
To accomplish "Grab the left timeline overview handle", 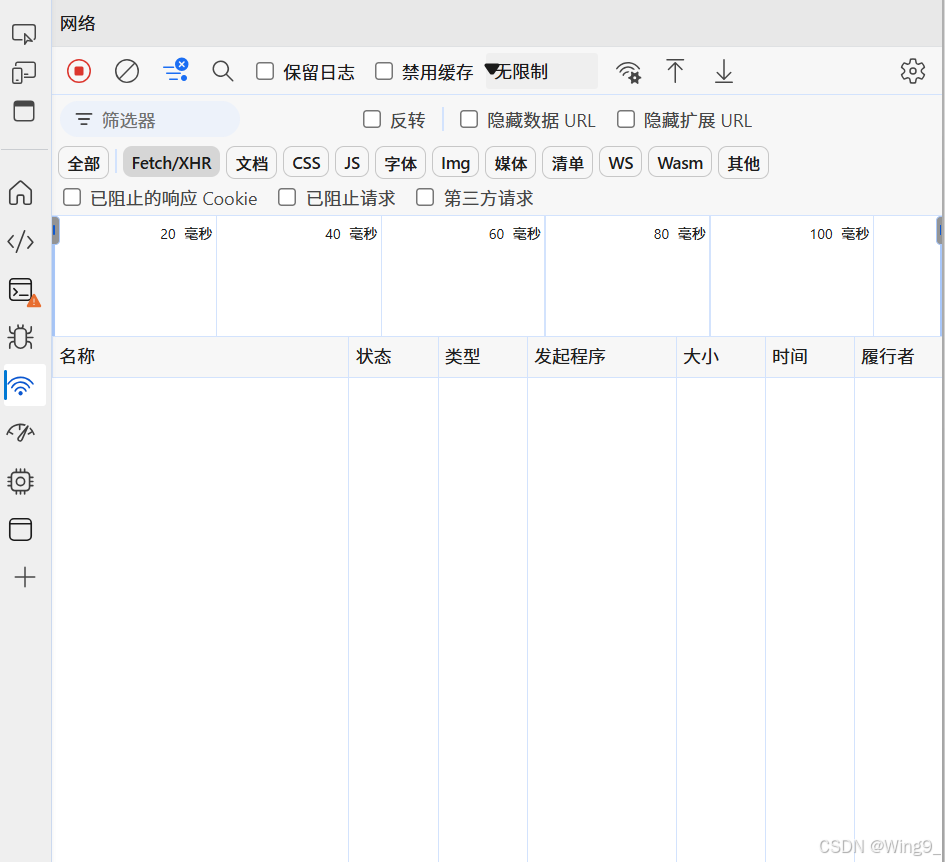I will pyautogui.click(x=55, y=230).
